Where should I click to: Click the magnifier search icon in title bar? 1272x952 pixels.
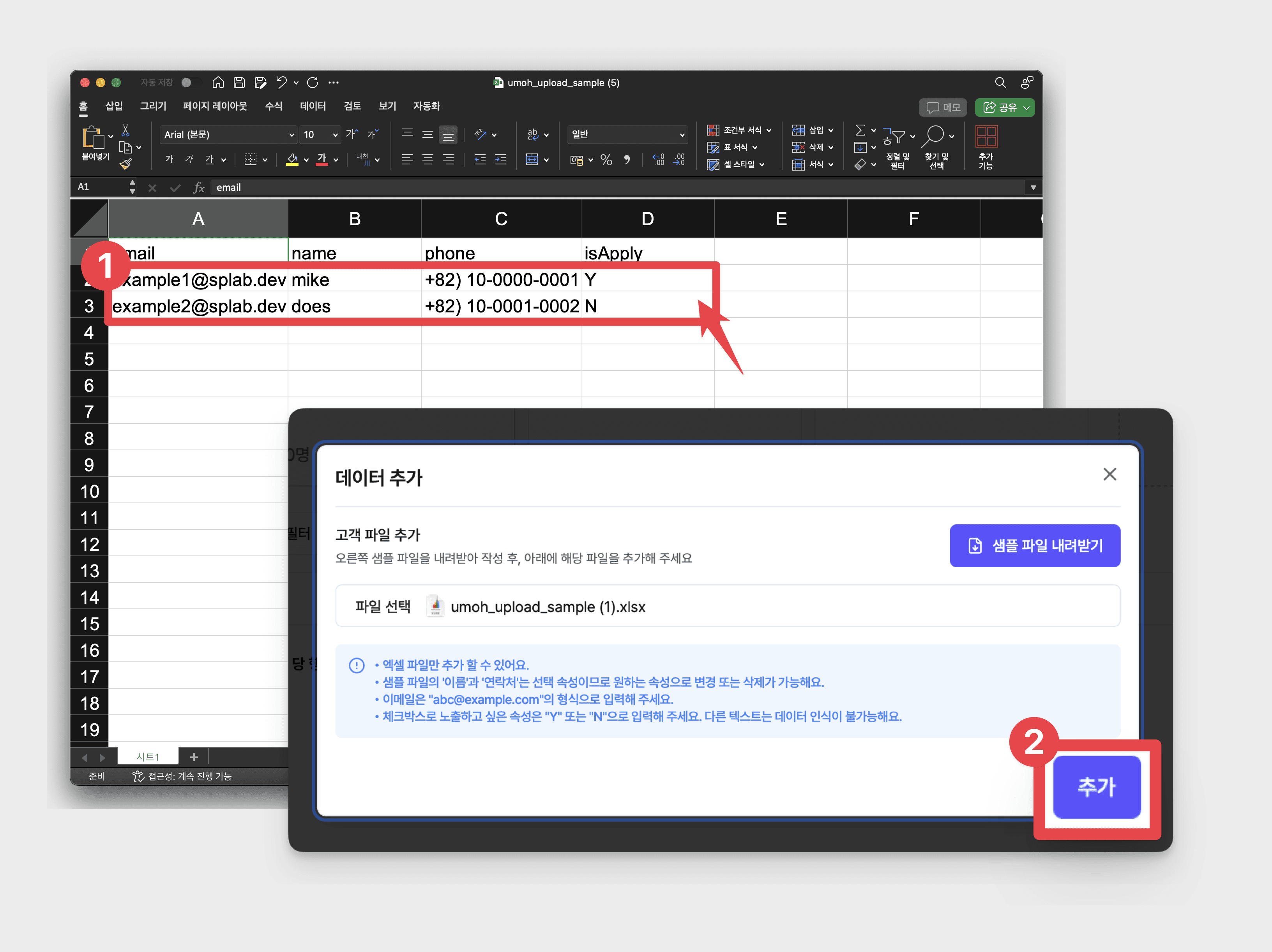coord(1000,83)
